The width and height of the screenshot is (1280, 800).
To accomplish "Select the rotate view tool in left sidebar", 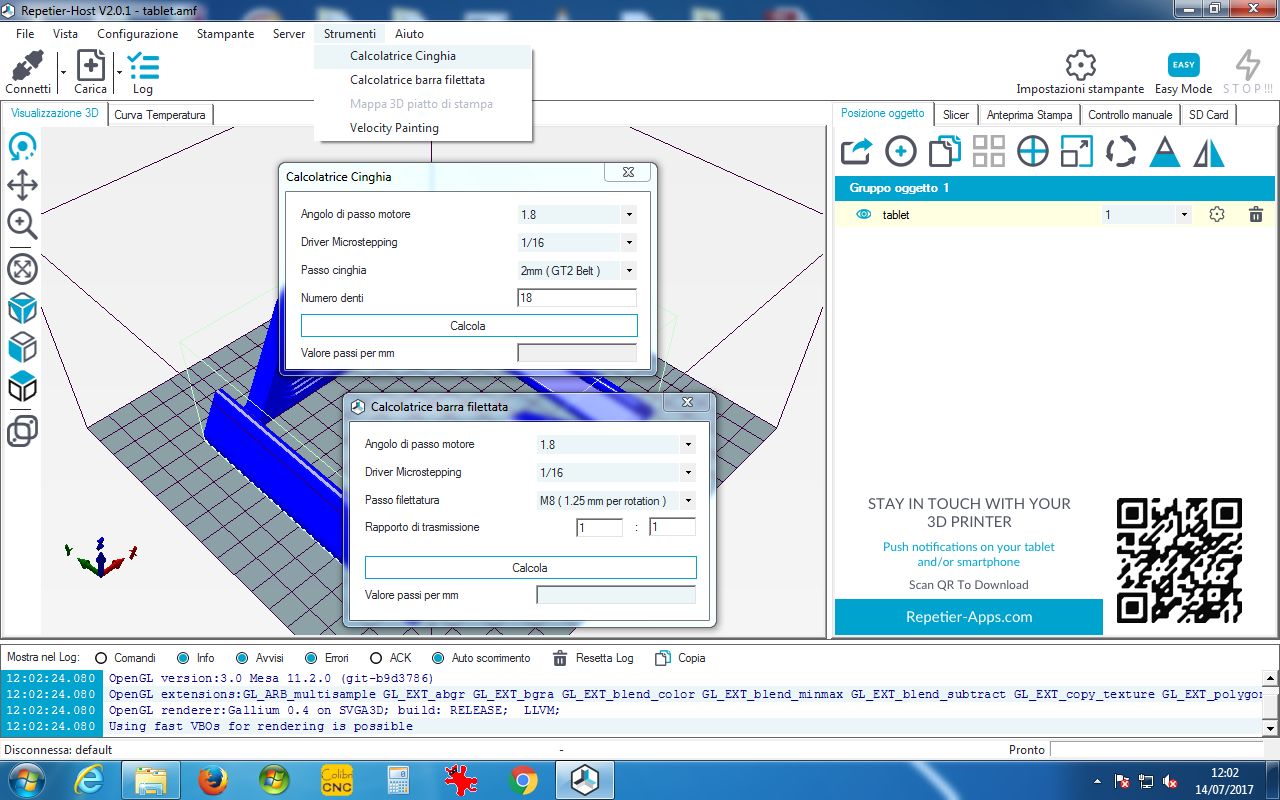I will pyautogui.click(x=22, y=147).
